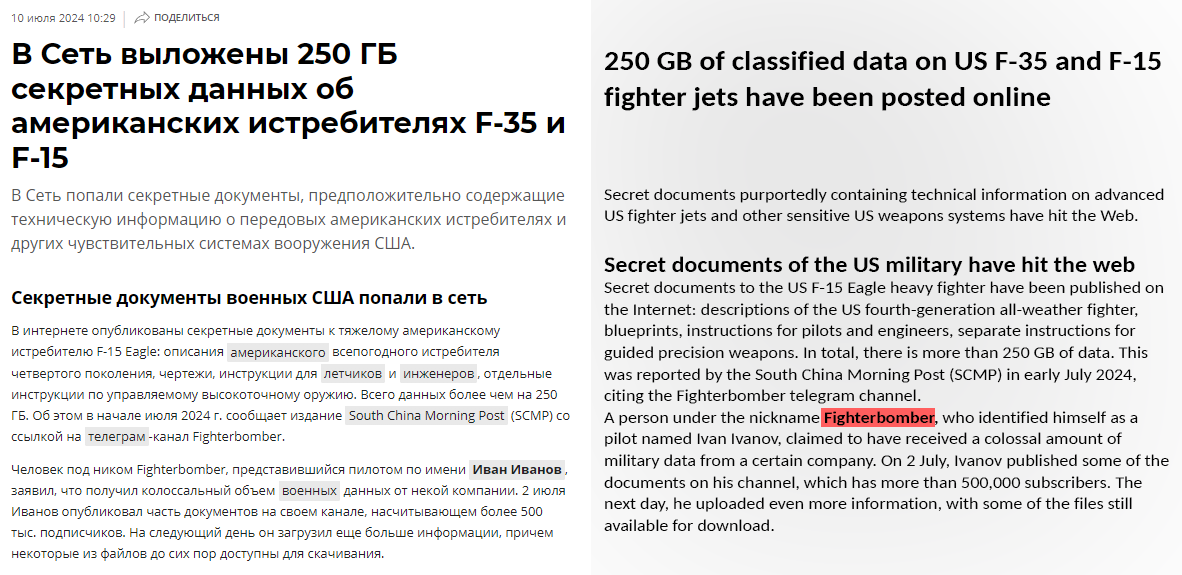Open the South China Morning Post link
1182x575 pixels.
[426, 415]
